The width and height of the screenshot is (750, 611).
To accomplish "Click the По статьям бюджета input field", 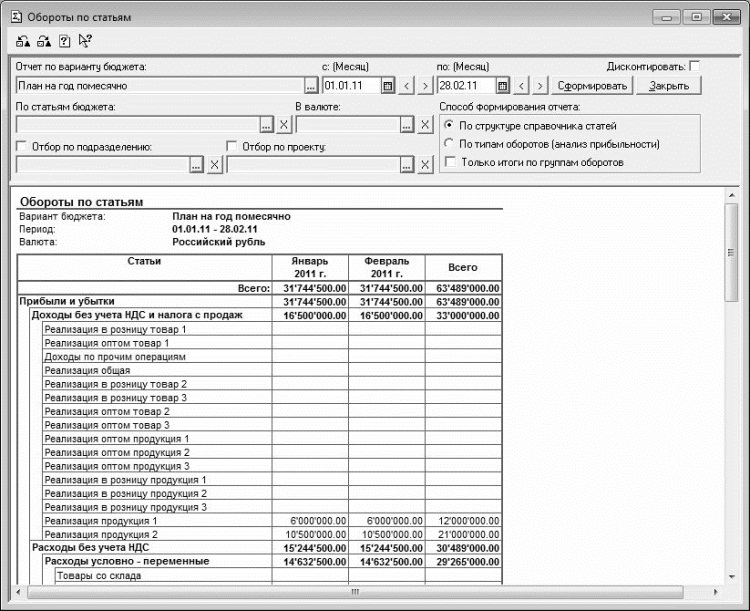I will tap(138, 125).
